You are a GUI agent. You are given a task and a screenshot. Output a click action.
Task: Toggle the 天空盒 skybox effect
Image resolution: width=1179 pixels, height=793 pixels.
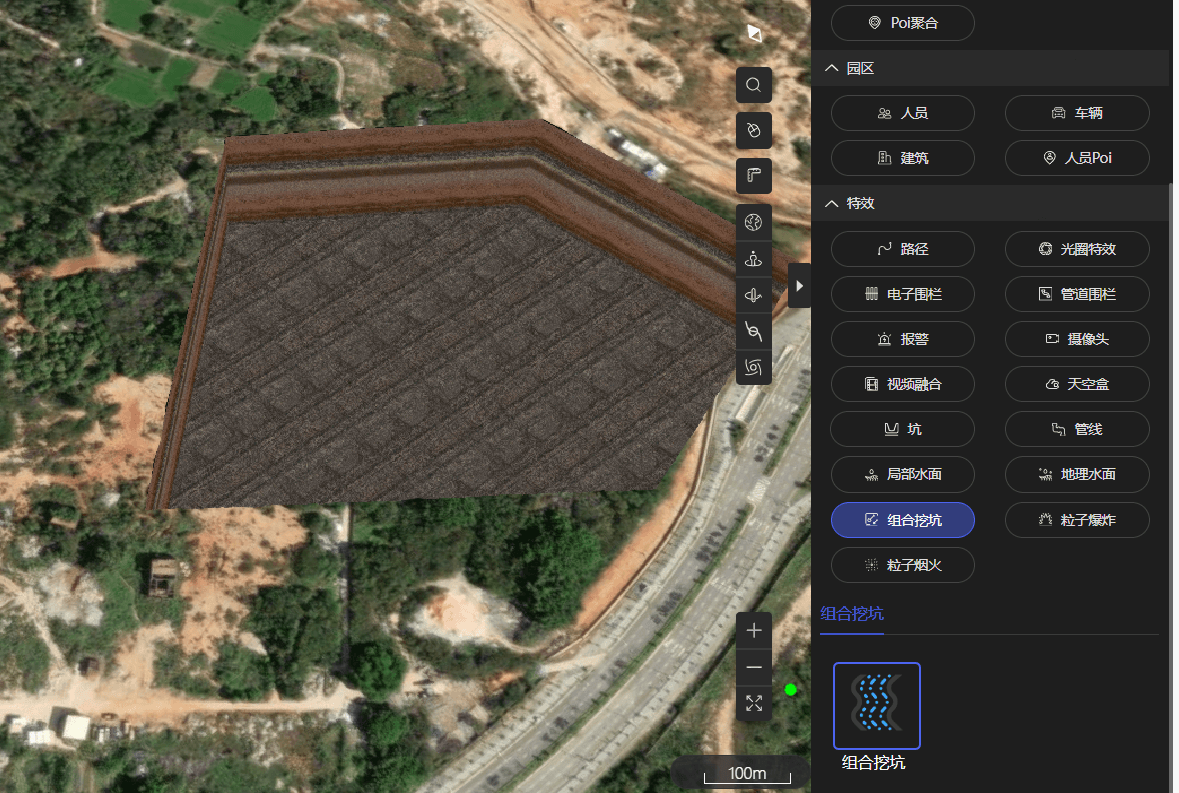coord(1077,384)
